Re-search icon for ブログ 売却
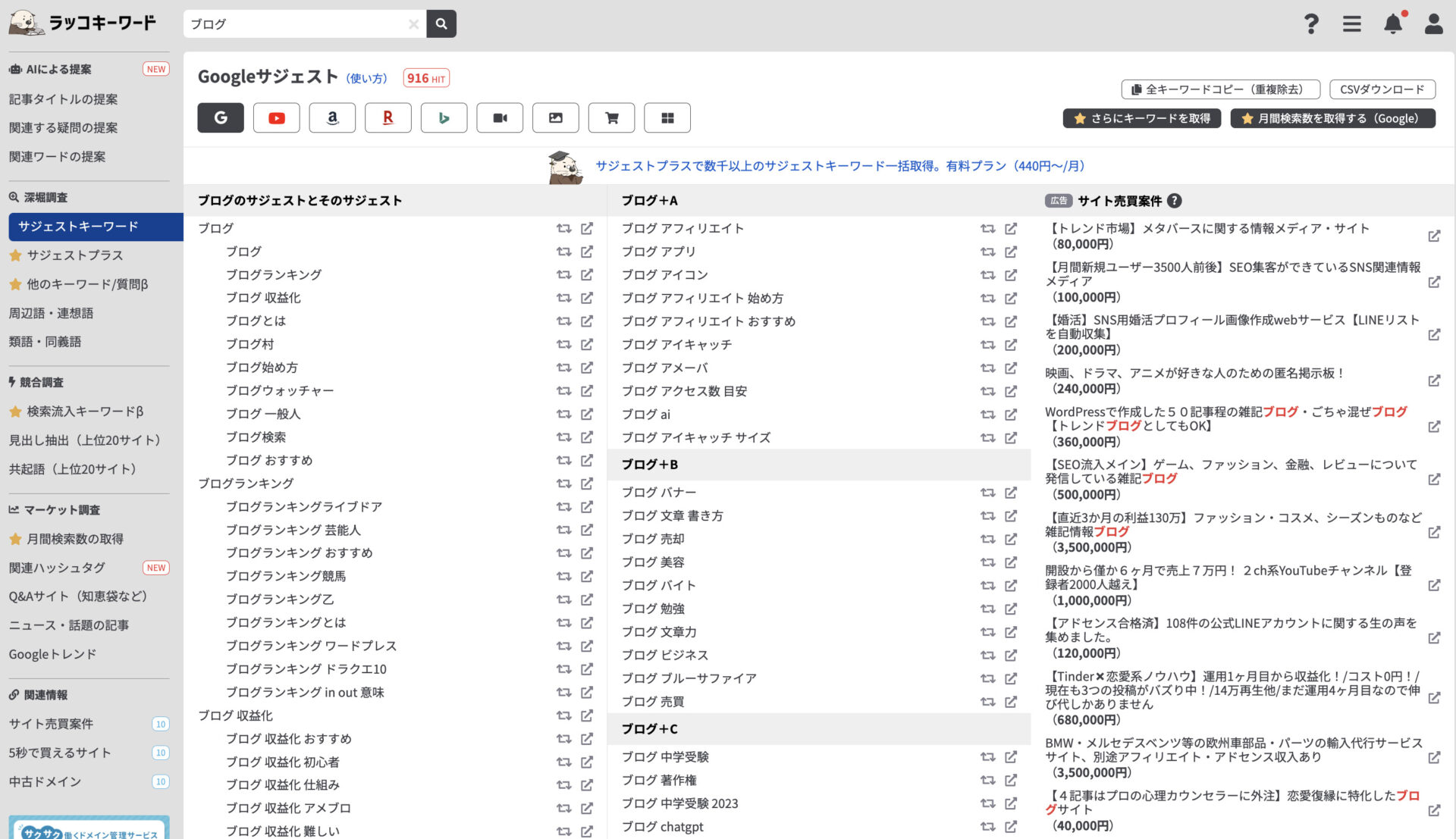 coord(987,539)
